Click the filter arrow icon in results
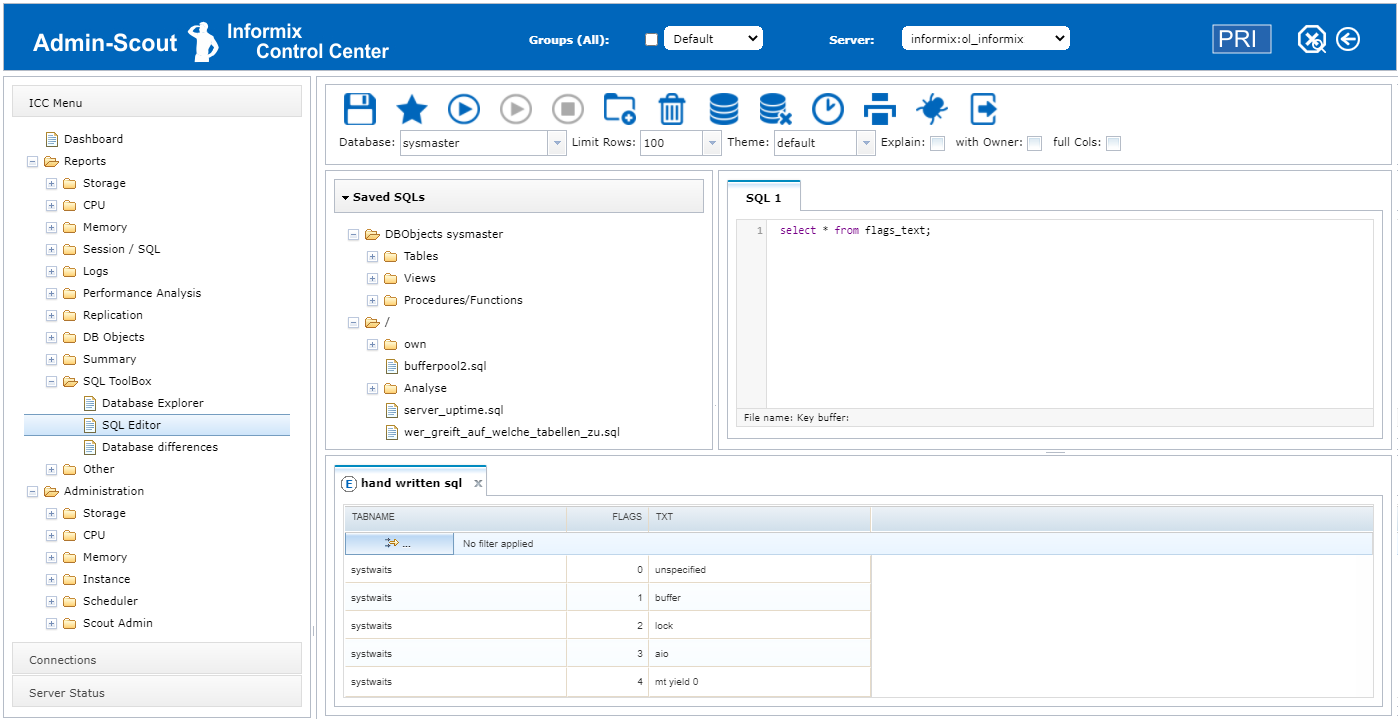The height and width of the screenshot is (722, 1398). click(x=391, y=543)
